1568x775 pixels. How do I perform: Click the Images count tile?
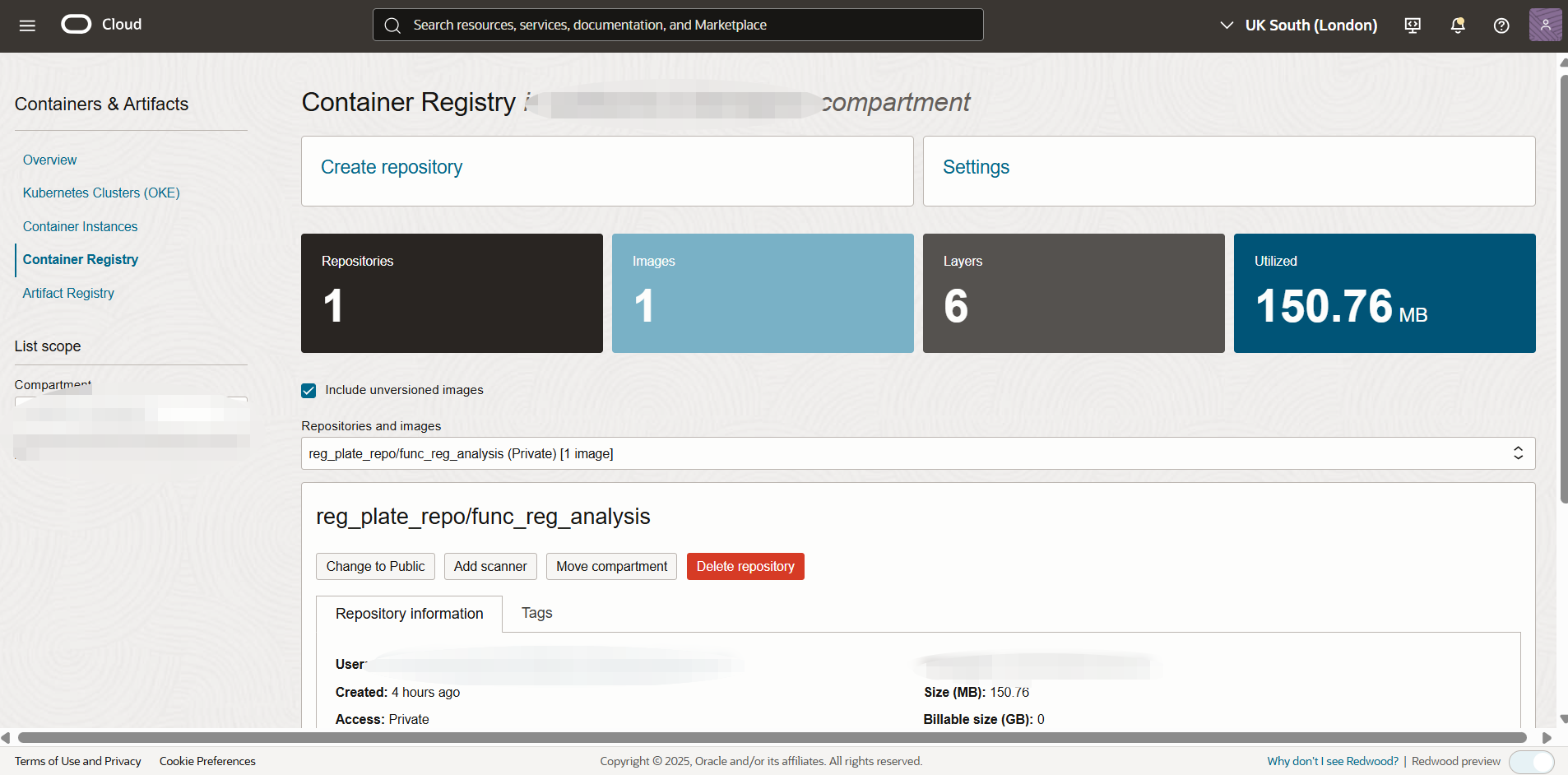[763, 293]
